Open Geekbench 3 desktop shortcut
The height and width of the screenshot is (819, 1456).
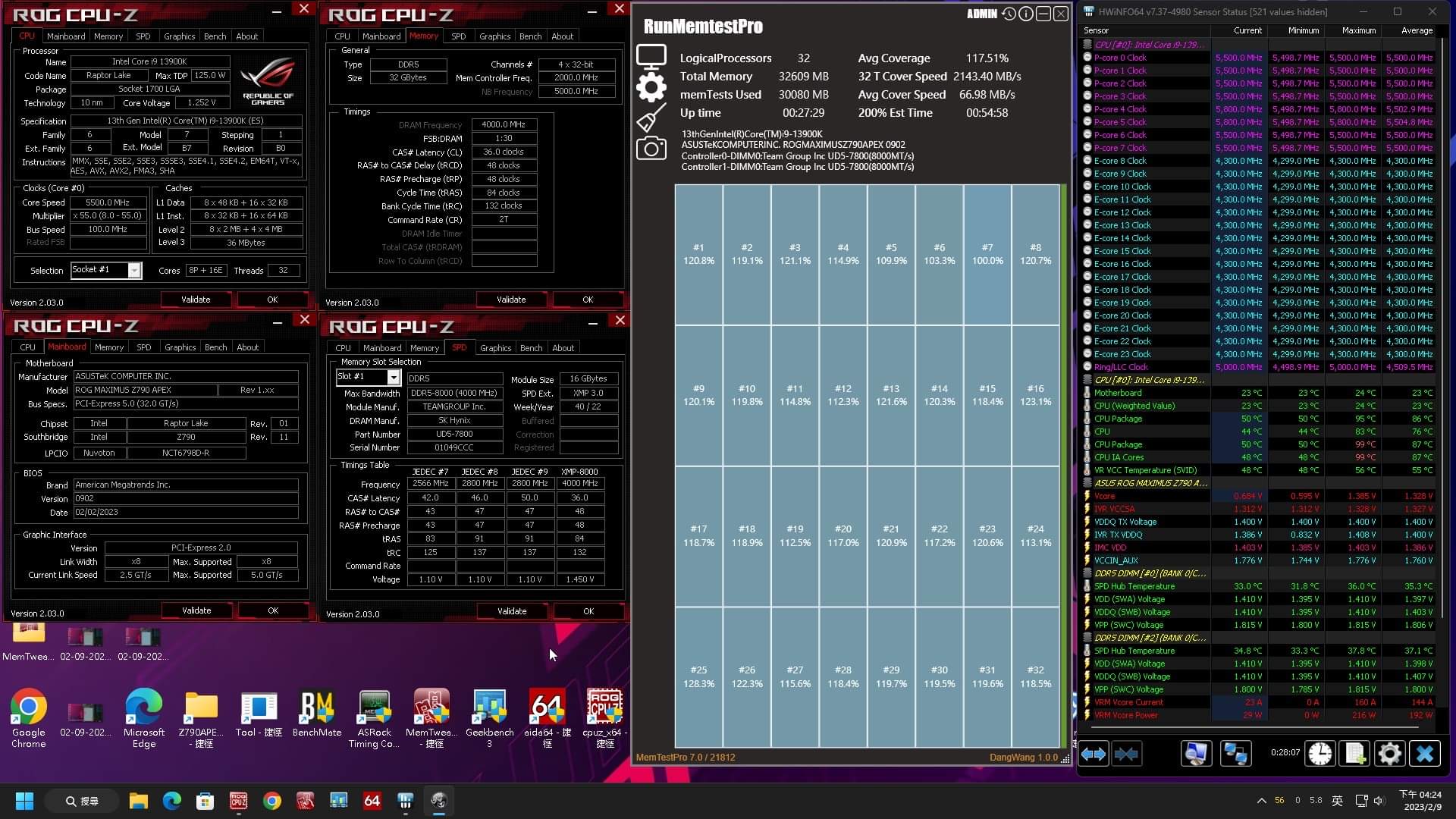pyautogui.click(x=489, y=719)
